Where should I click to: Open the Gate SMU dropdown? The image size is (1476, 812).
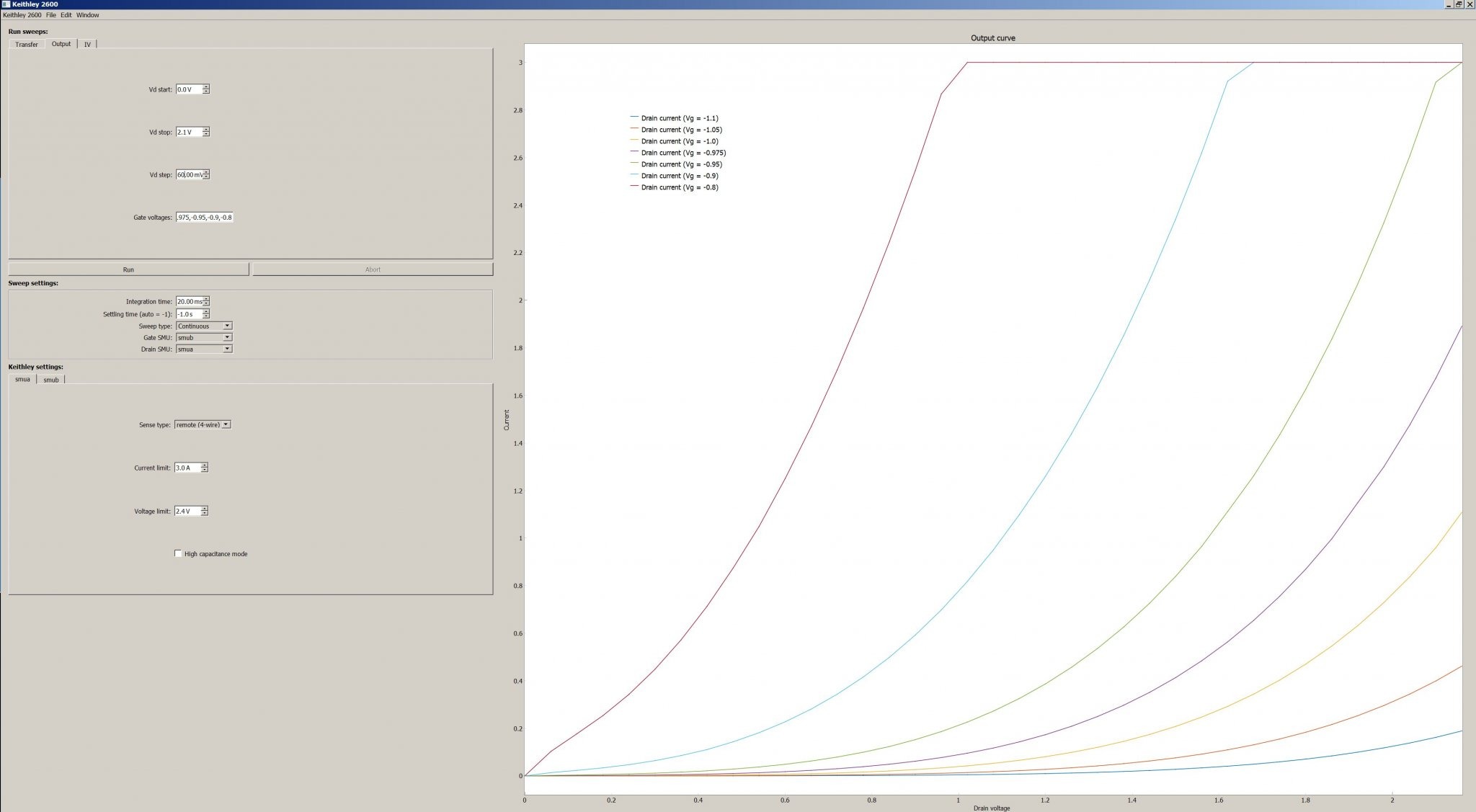204,337
